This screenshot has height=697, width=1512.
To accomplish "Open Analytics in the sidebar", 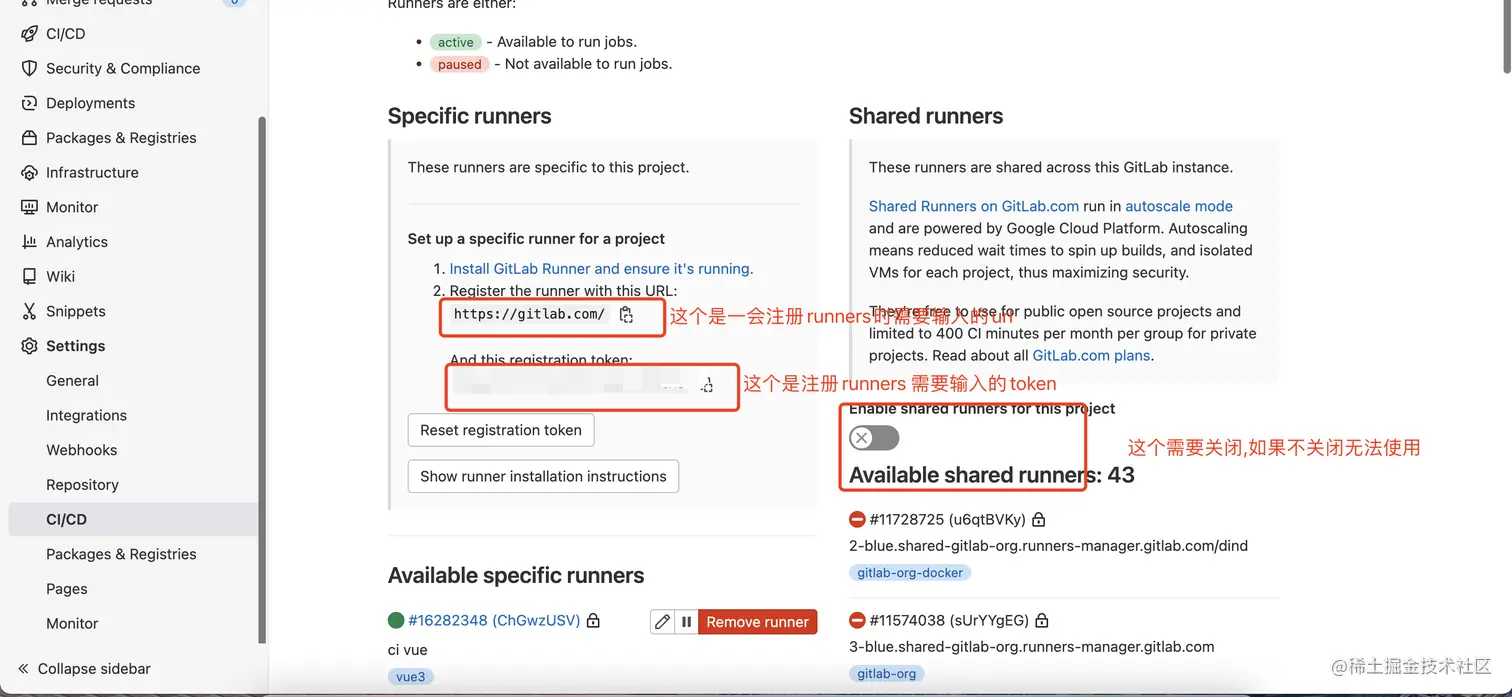I will (77, 242).
